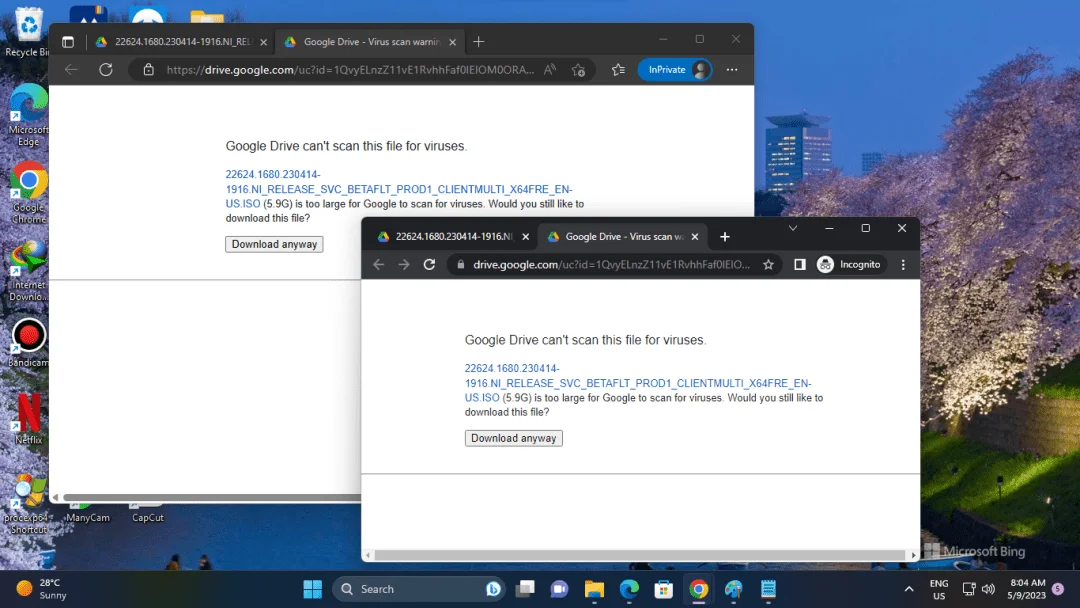This screenshot has width=1080, height=608.
Task: Go forward in Chrome window
Action: pyautogui.click(x=404, y=265)
